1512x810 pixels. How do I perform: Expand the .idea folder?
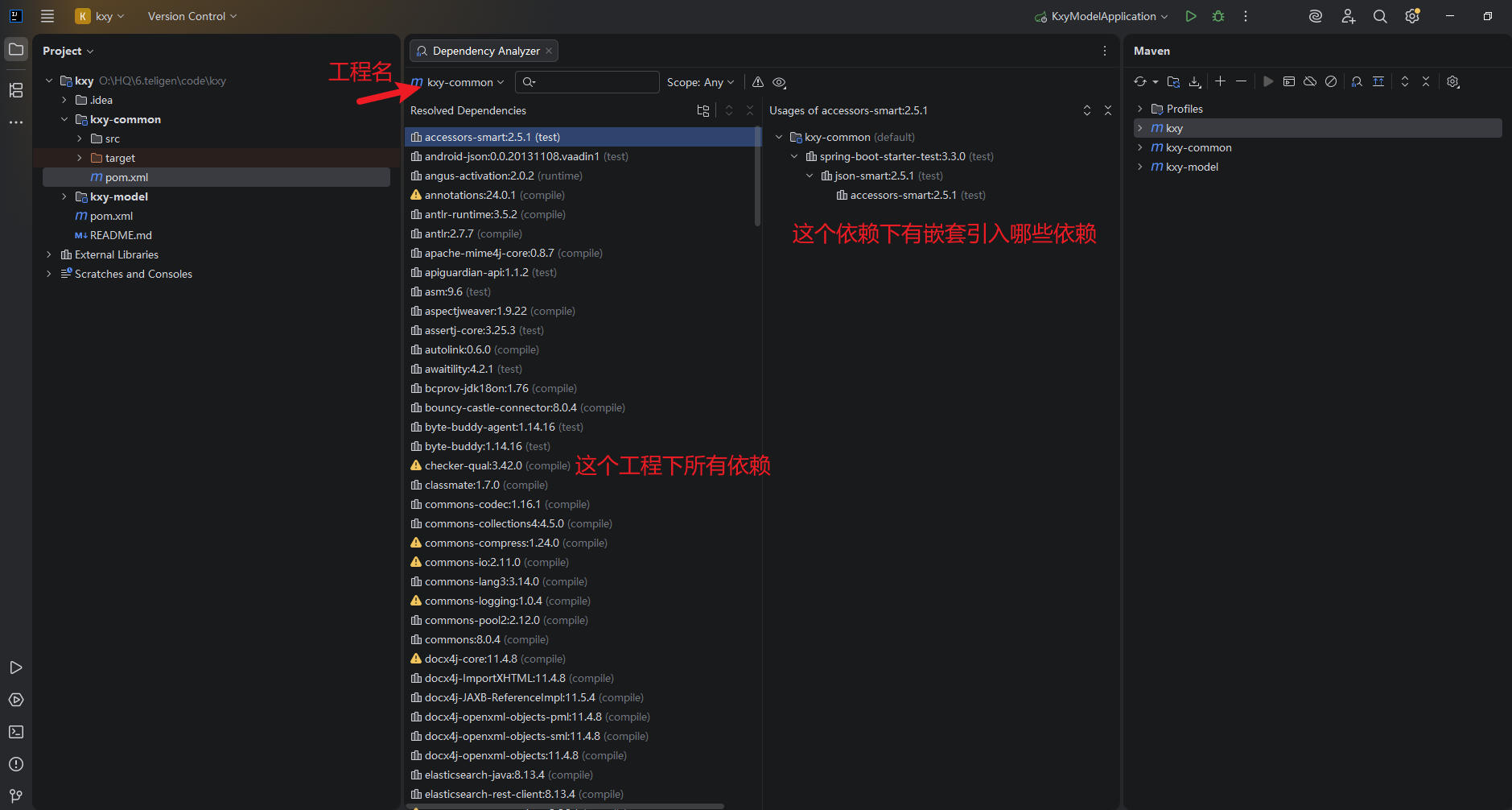coord(64,100)
